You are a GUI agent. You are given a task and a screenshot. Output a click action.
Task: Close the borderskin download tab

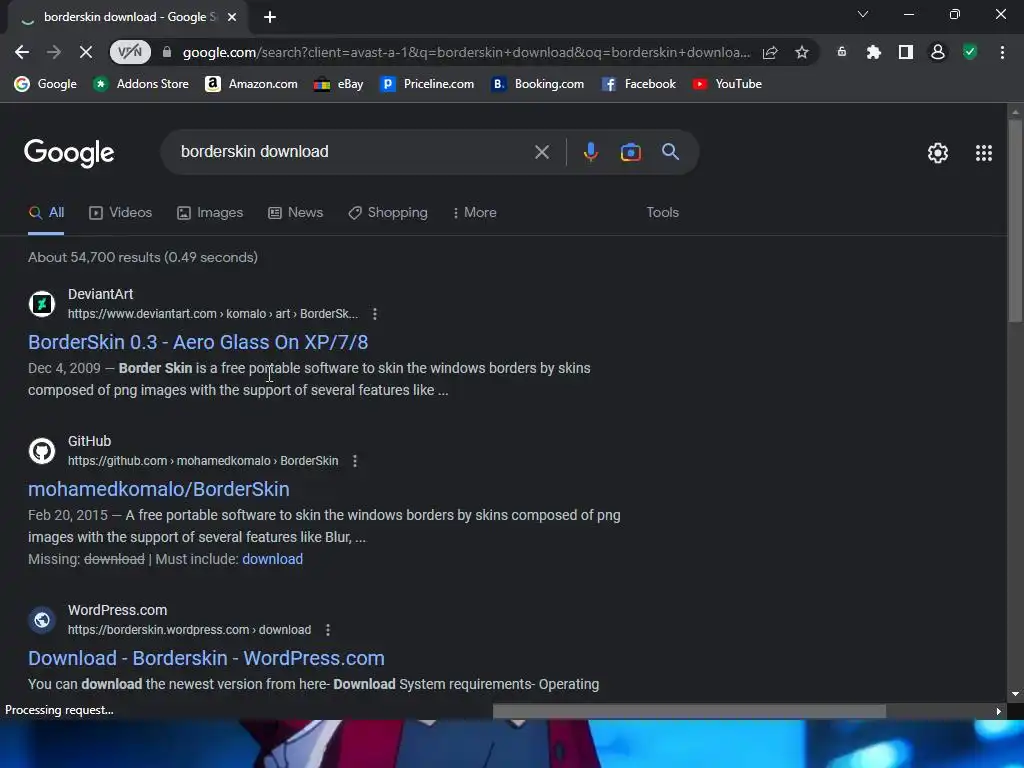(x=232, y=17)
